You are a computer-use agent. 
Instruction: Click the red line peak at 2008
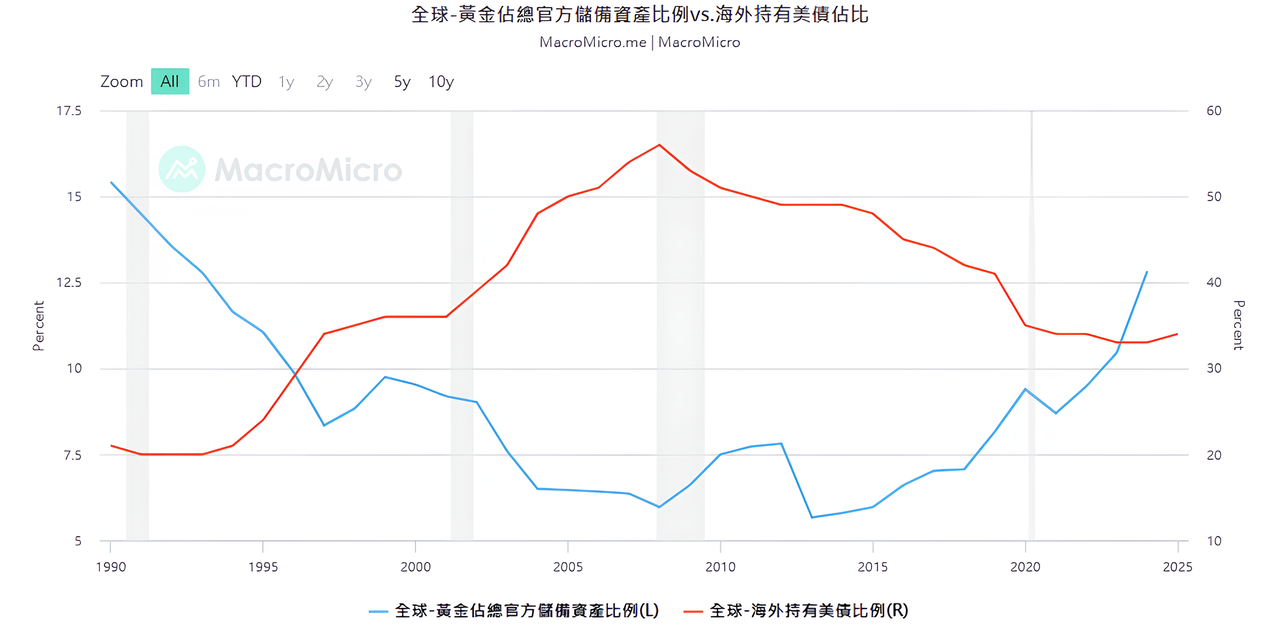pos(659,145)
